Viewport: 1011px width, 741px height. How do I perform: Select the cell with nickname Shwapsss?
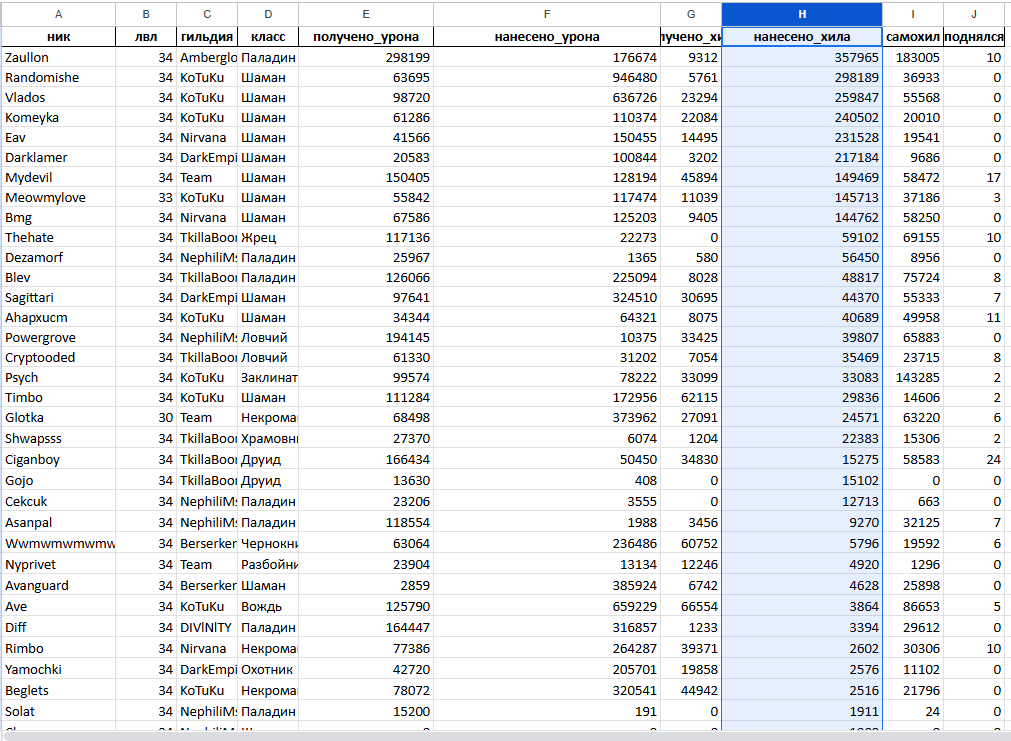point(58,439)
